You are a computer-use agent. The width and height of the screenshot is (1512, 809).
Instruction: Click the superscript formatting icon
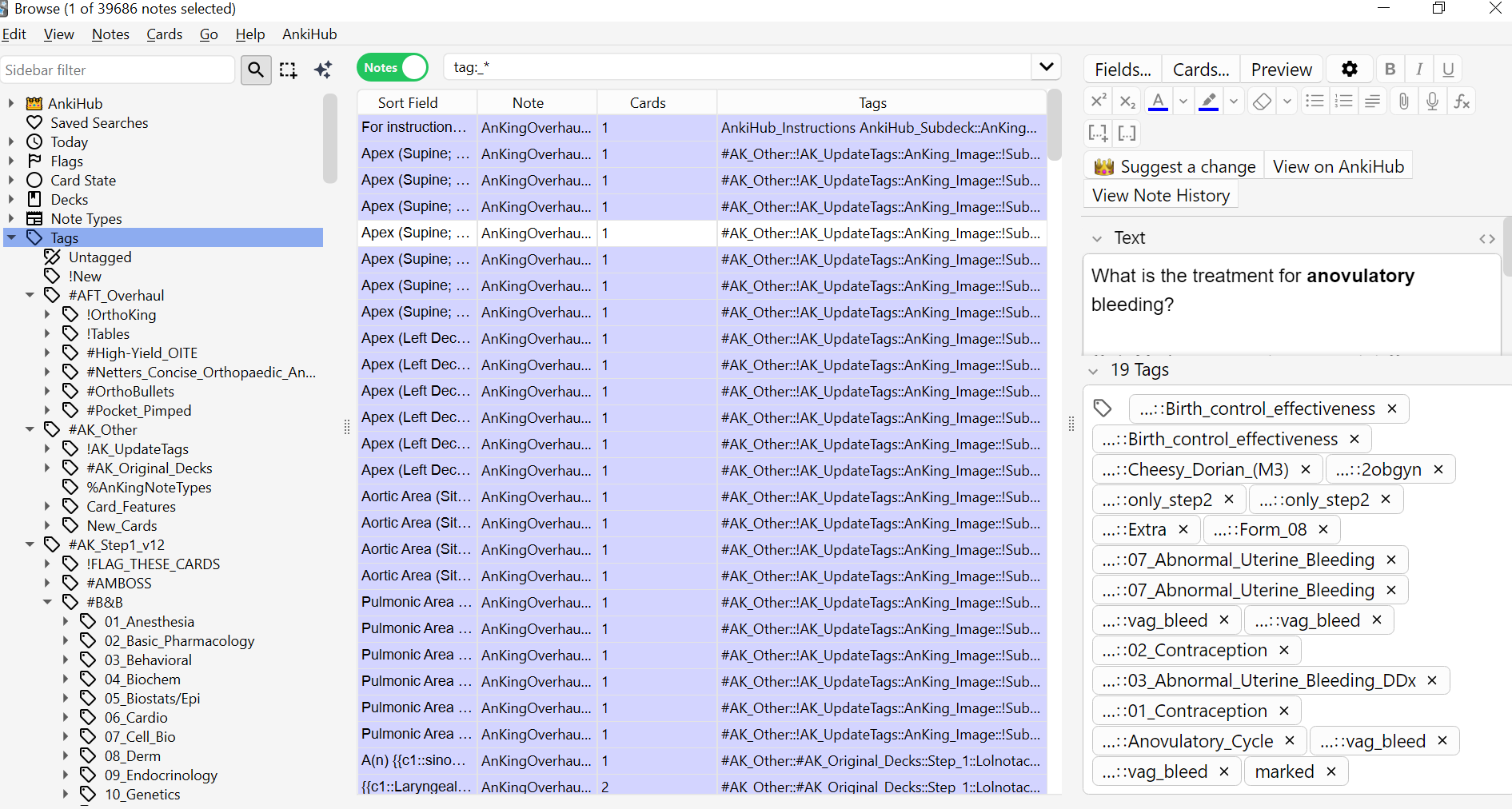click(x=1099, y=102)
